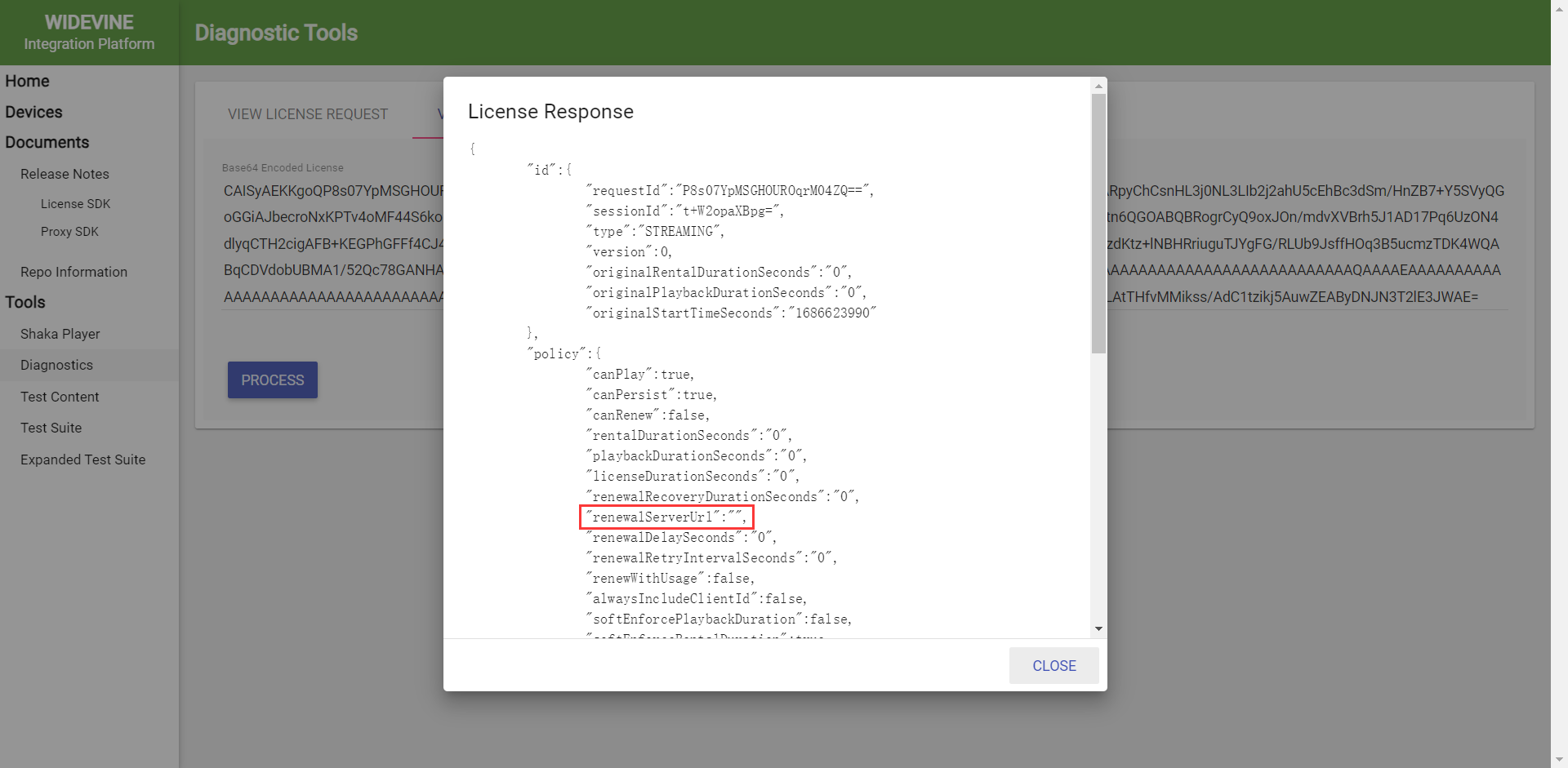The image size is (1568, 768).
Task: Click the page scrollbar up arrow
Action: [1559, 7]
